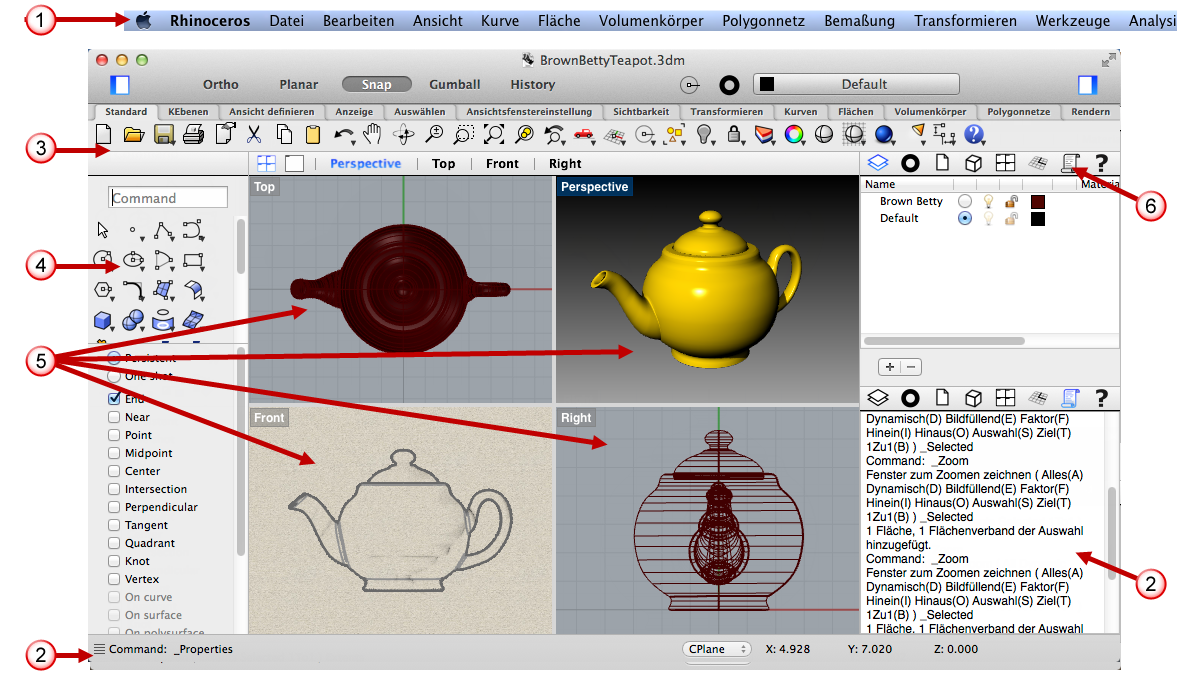
Task: Open the CPlane dropdown in status bar
Action: click(716, 649)
